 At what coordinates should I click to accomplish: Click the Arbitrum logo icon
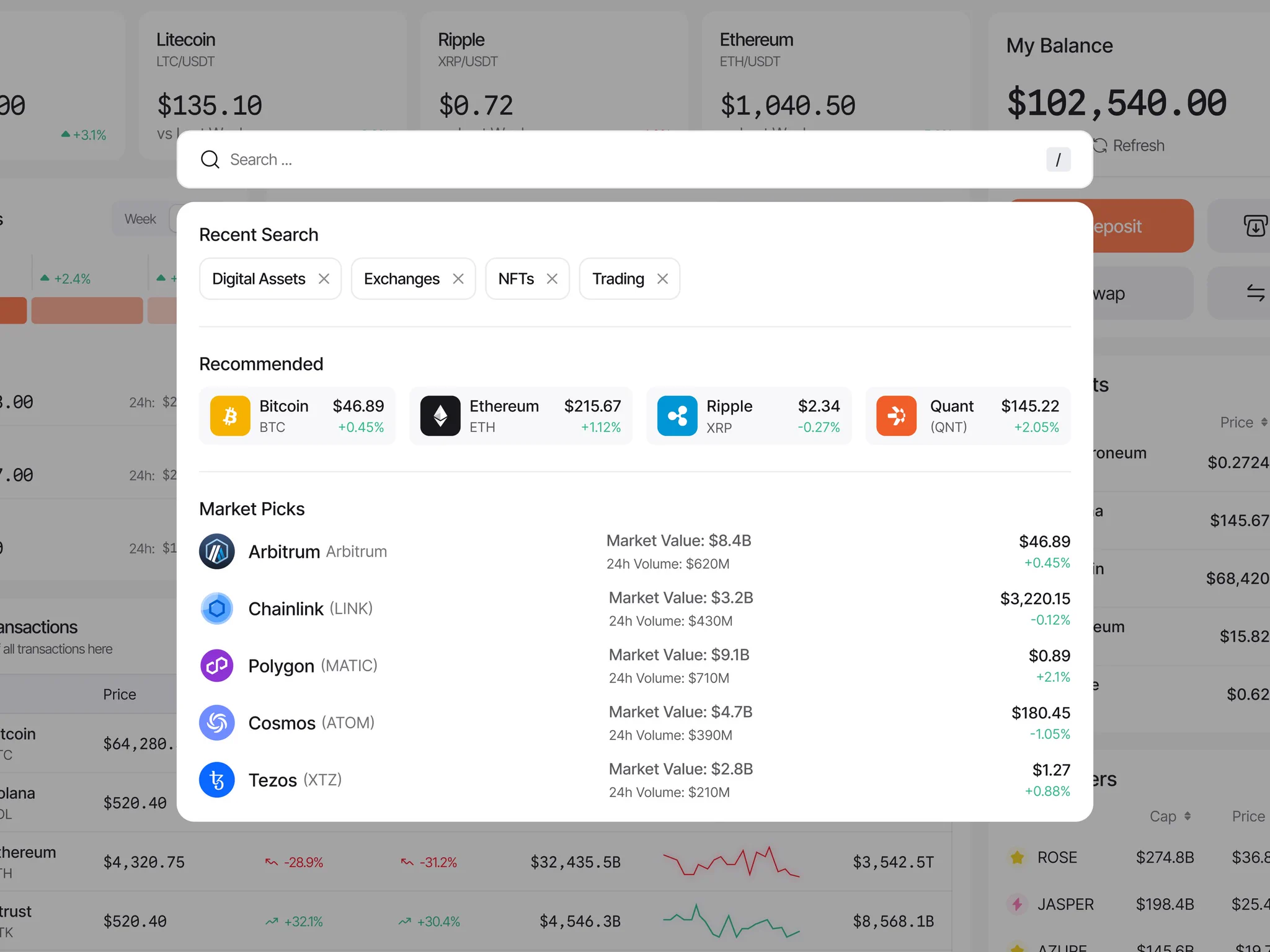coord(217,551)
